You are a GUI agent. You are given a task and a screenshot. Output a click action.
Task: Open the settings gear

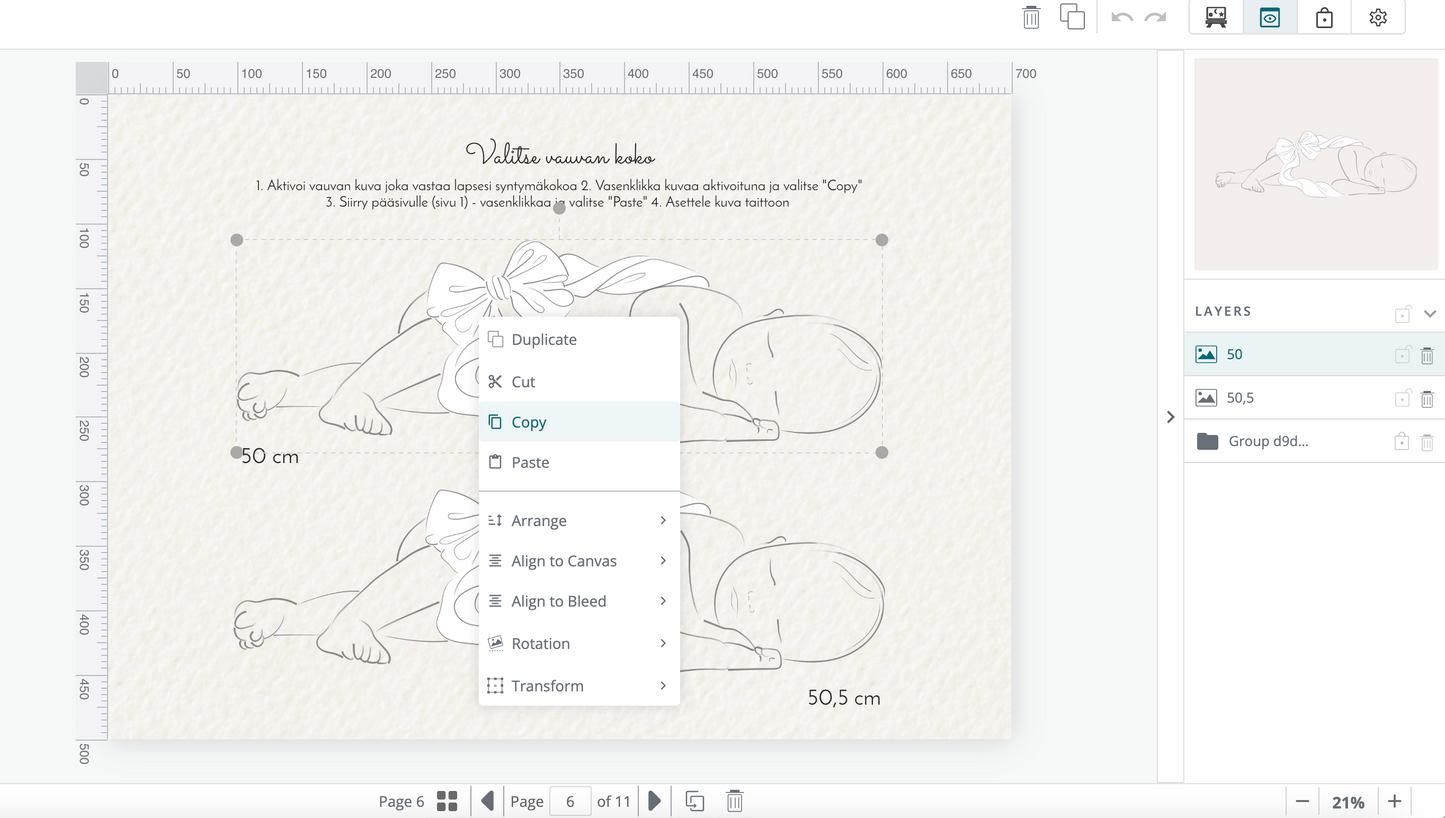tap(1378, 18)
